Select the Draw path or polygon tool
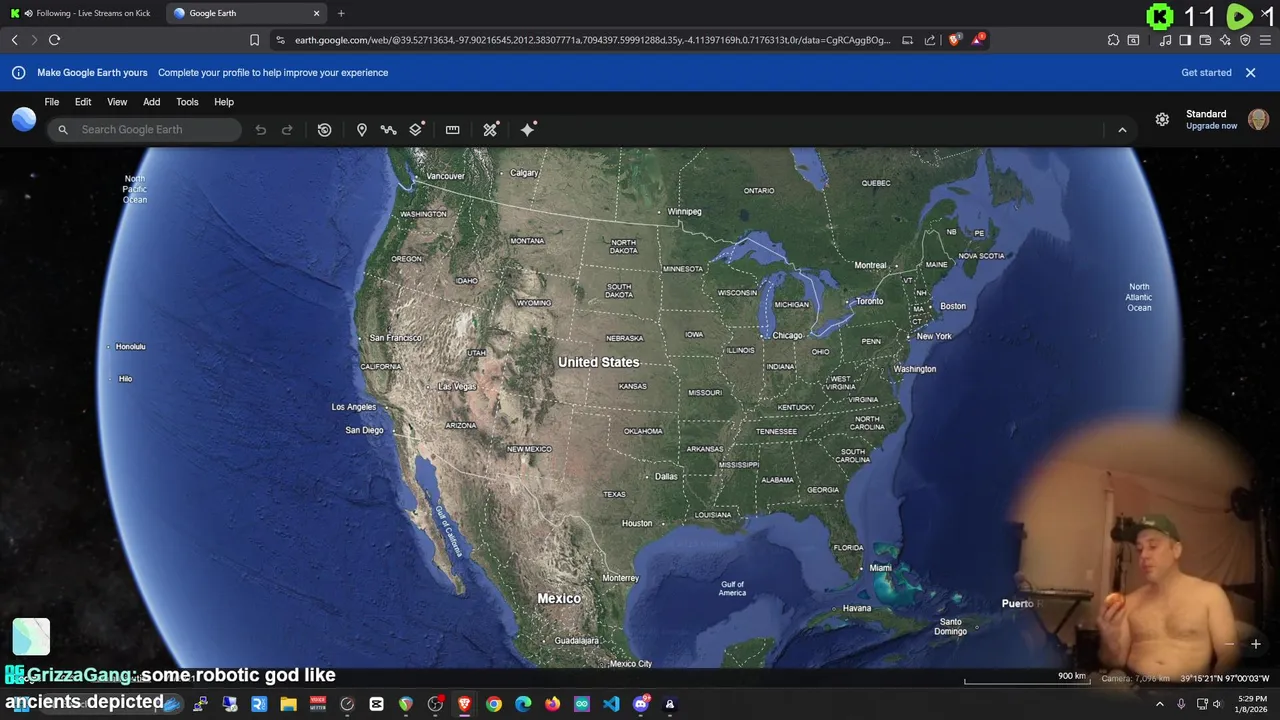The height and width of the screenshot is (720, 1280). (x=388, y=130)
